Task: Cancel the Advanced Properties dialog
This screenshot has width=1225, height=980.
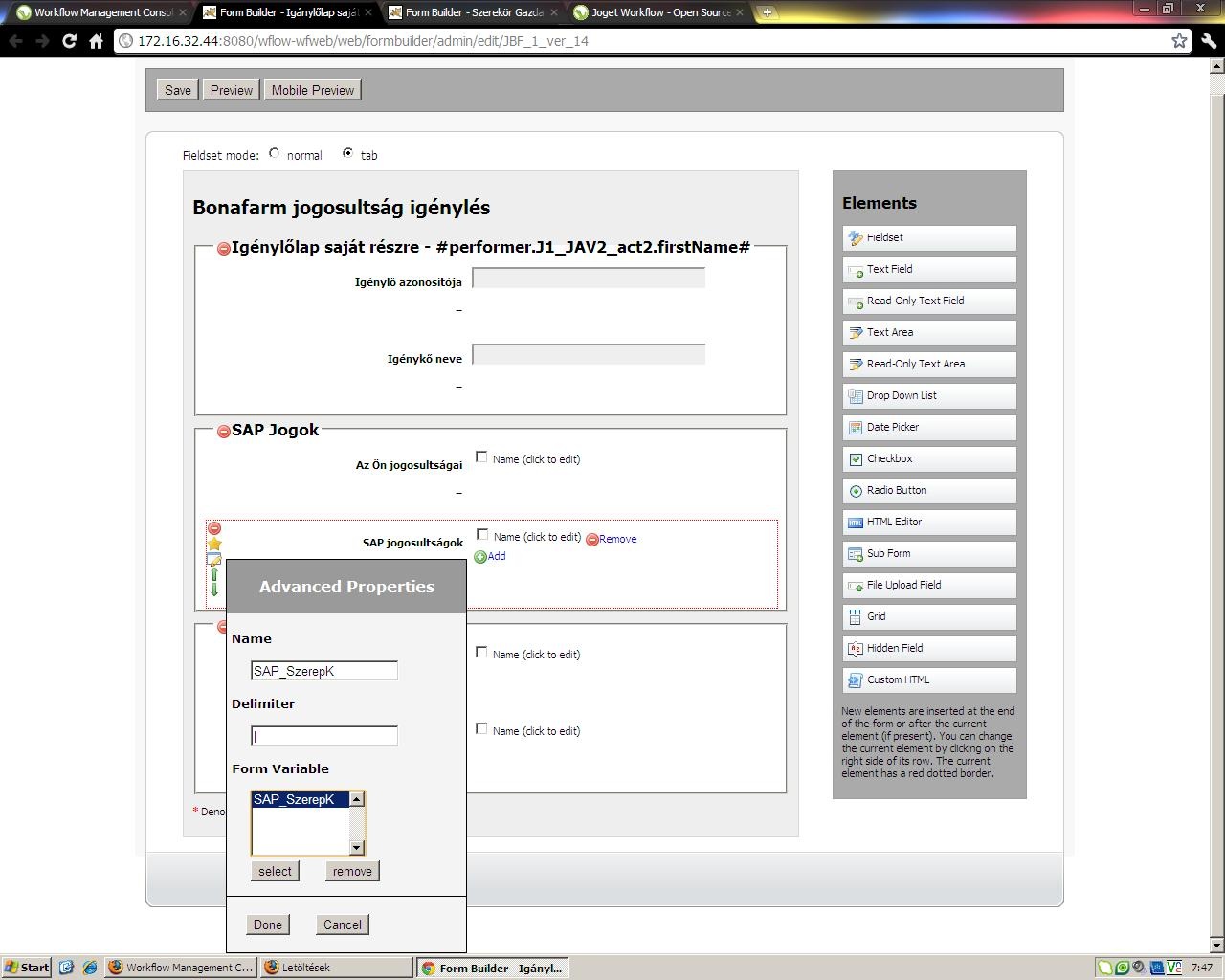Action: pyautogui.click(x=343, y=924)
